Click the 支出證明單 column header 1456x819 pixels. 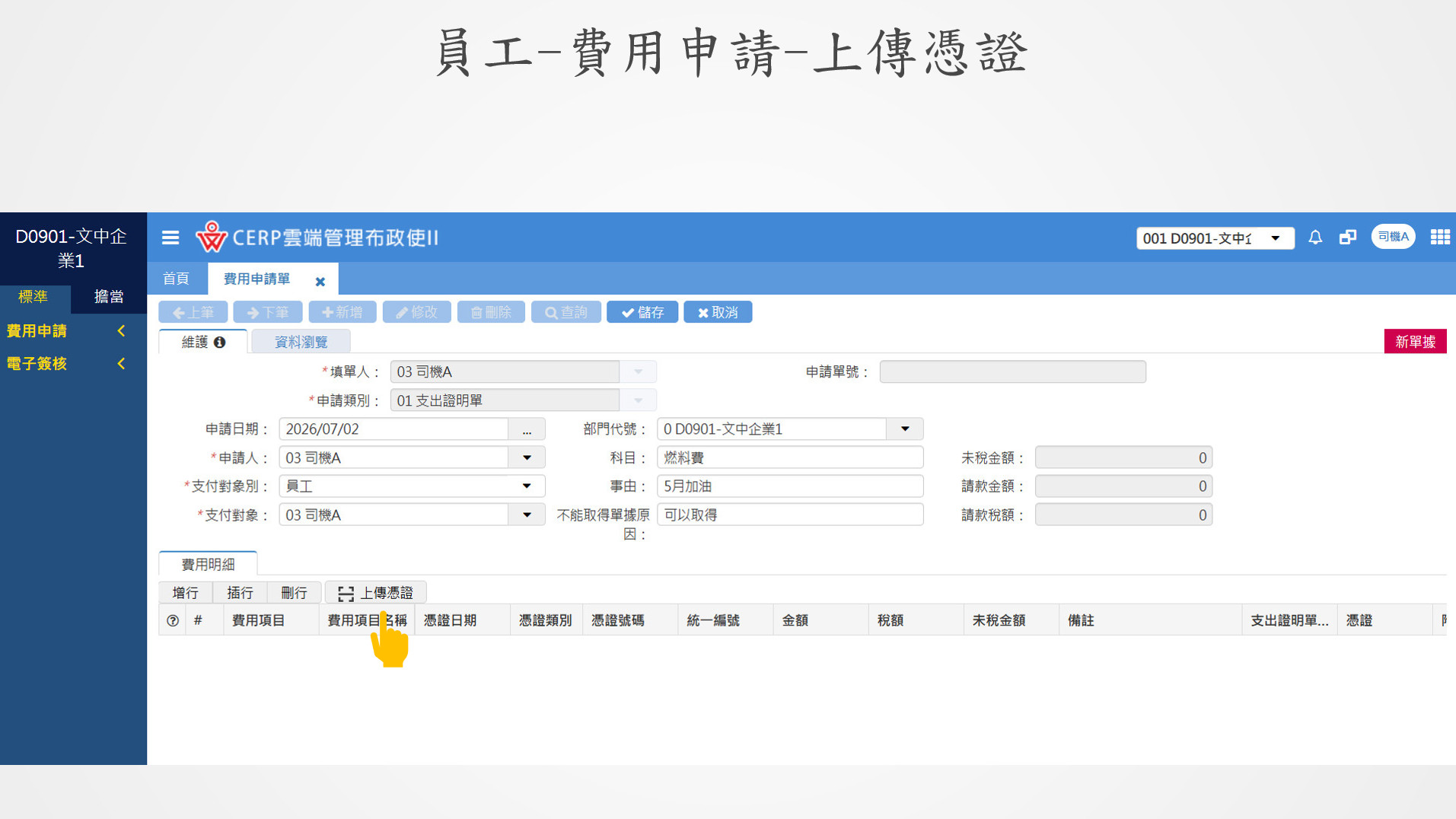pos(1290,621)
